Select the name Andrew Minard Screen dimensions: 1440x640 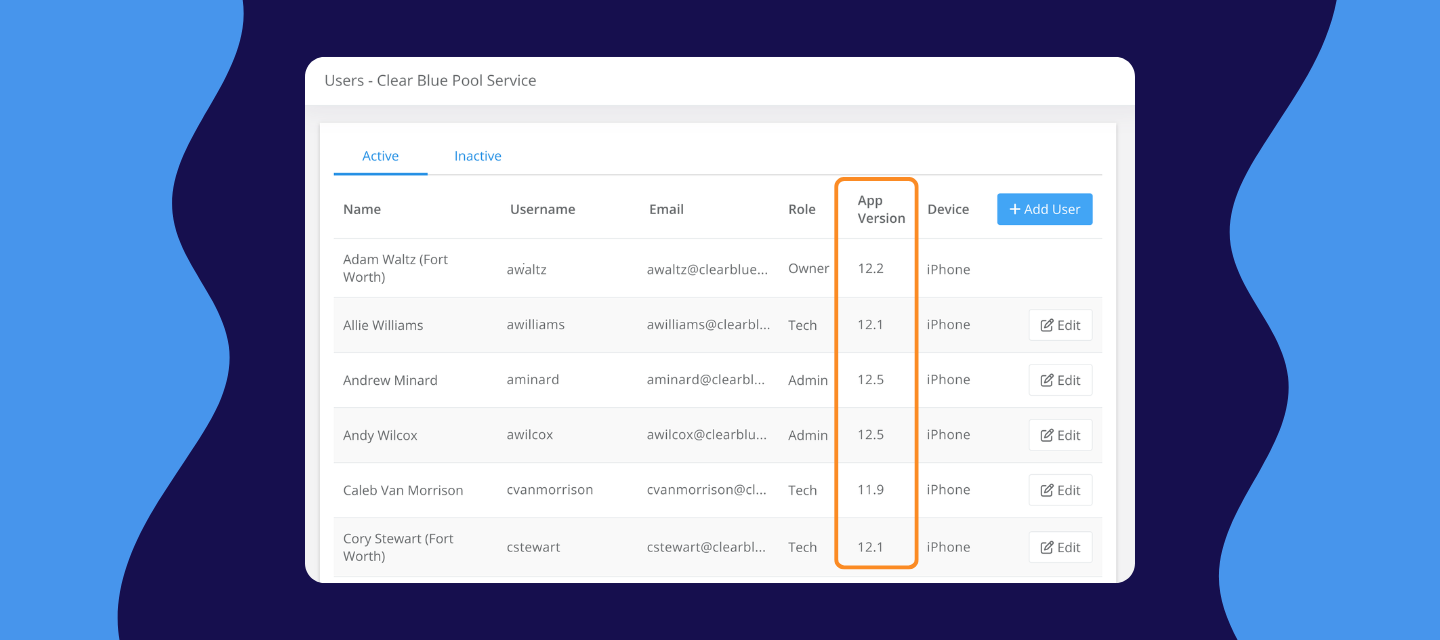[x=390, y=380]
